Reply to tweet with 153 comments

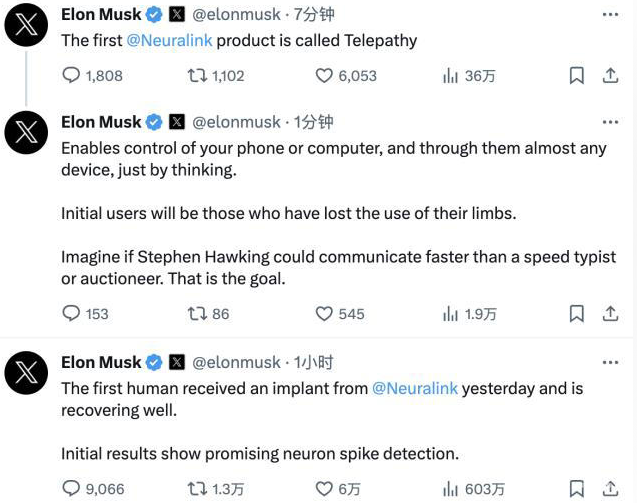pyautogui.click(x=71, y=314)
